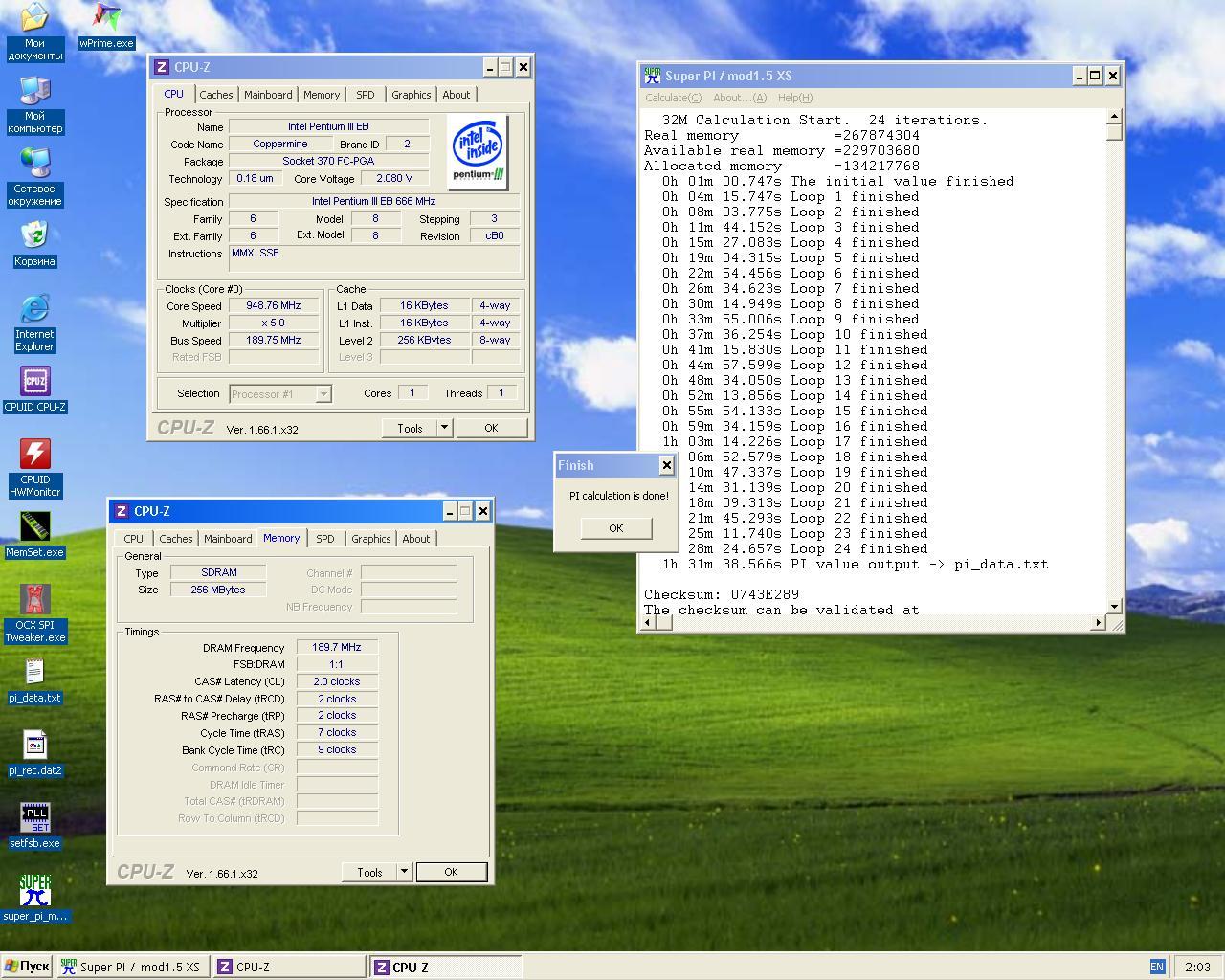
Task: Click Super PI horizontal scrollbar right arrow
Action: click(x=1098, y=623)
